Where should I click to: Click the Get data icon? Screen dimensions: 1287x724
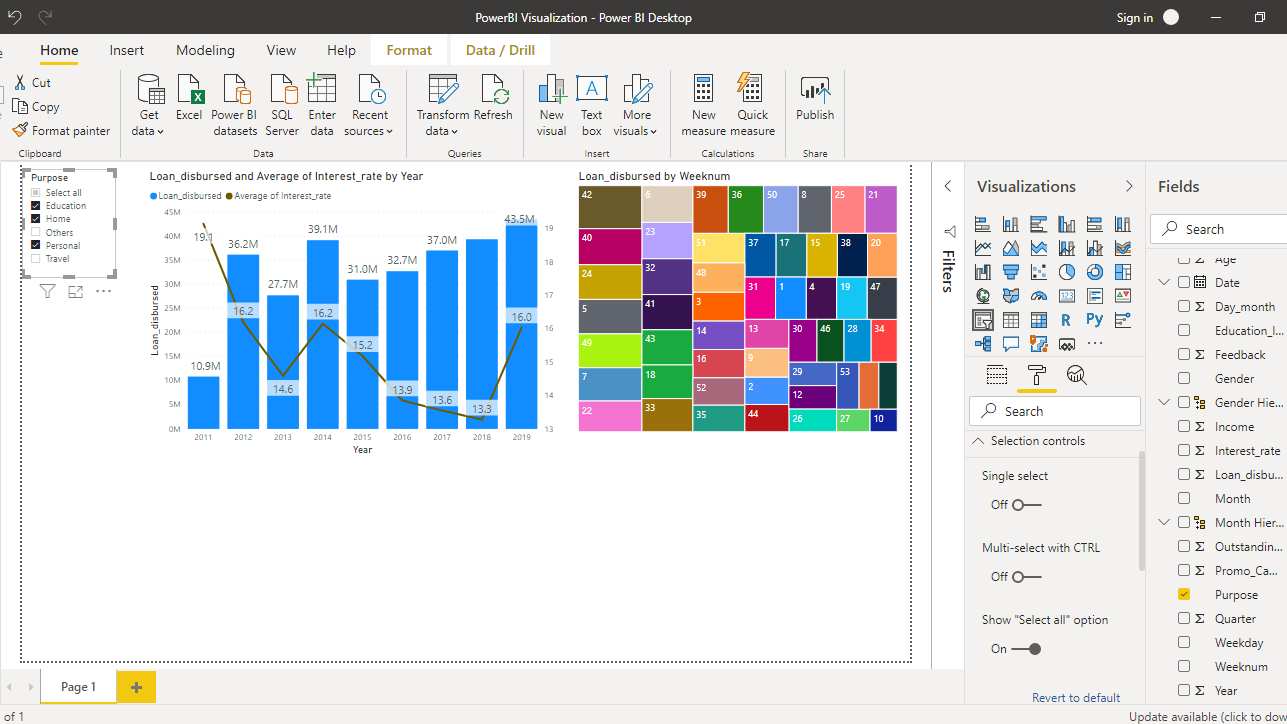coord(150,90)
